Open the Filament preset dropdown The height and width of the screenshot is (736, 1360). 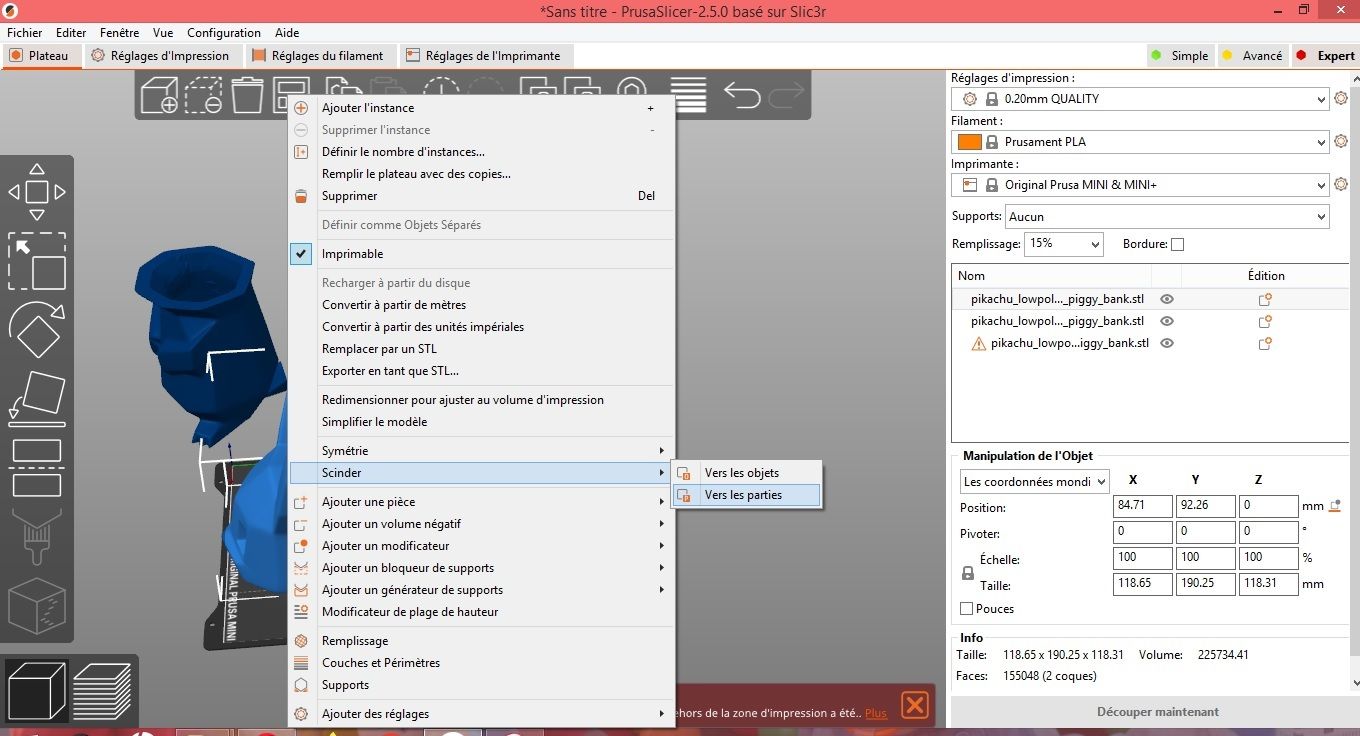click(1140, 142)
